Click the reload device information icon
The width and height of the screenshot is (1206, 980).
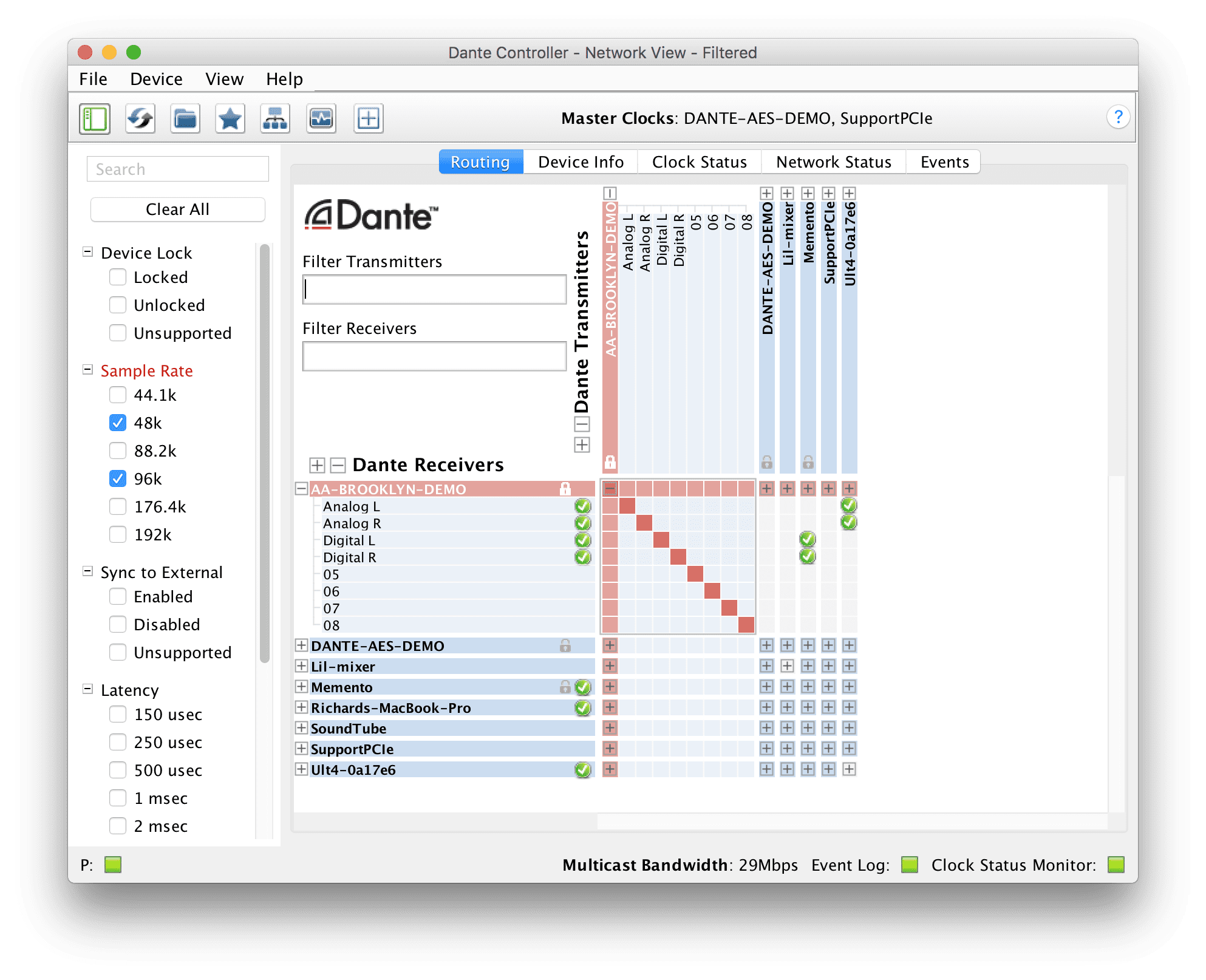[x=140, y=118]
